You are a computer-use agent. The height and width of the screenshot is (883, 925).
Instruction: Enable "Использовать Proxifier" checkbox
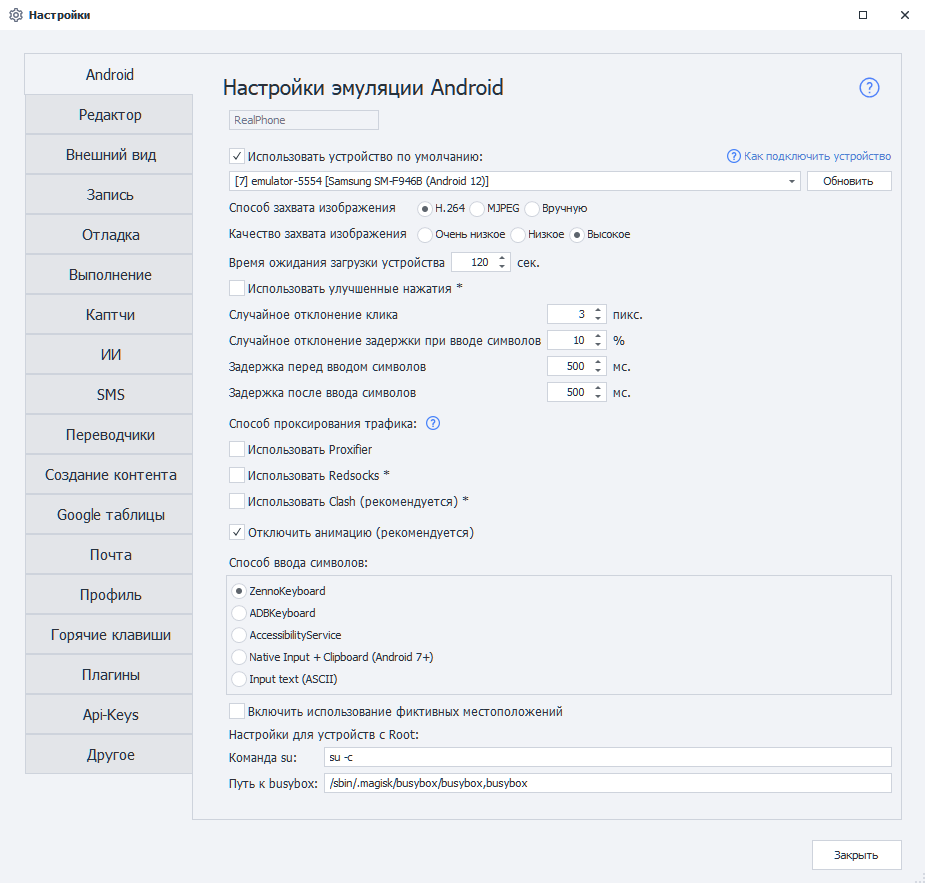pyautogui.click(x=237, y=449)
